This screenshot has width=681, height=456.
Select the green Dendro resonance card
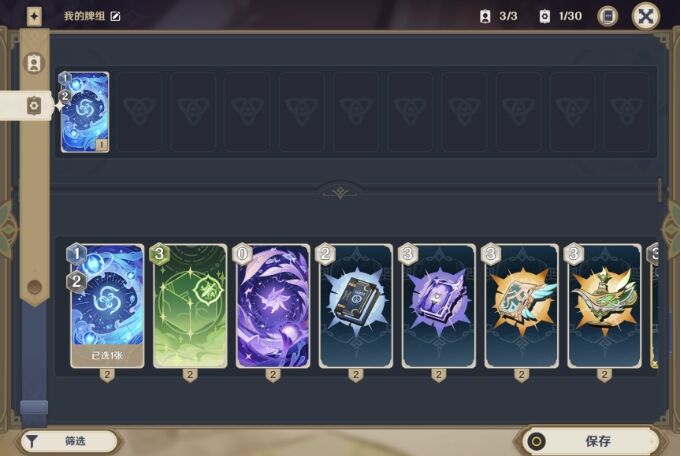190,306
